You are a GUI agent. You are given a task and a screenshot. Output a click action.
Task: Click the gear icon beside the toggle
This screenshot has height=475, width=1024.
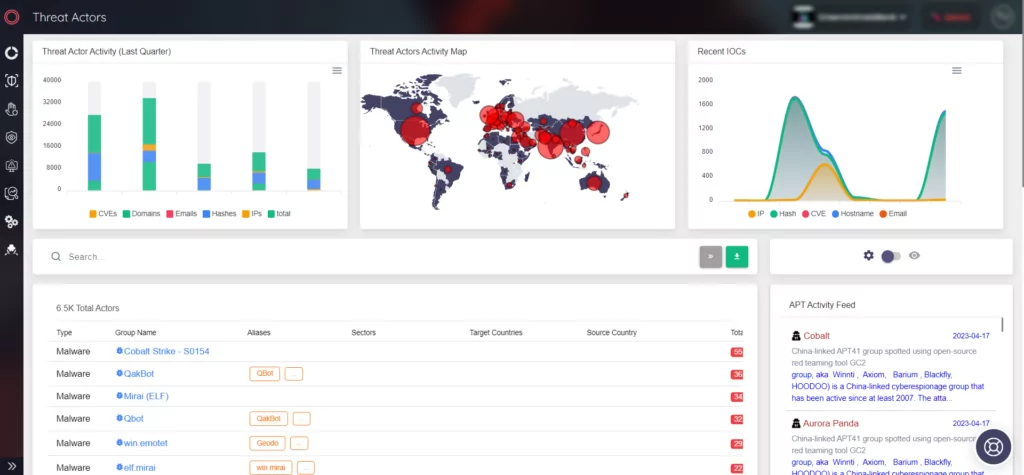pyautogui.click(x=869, y=255)
